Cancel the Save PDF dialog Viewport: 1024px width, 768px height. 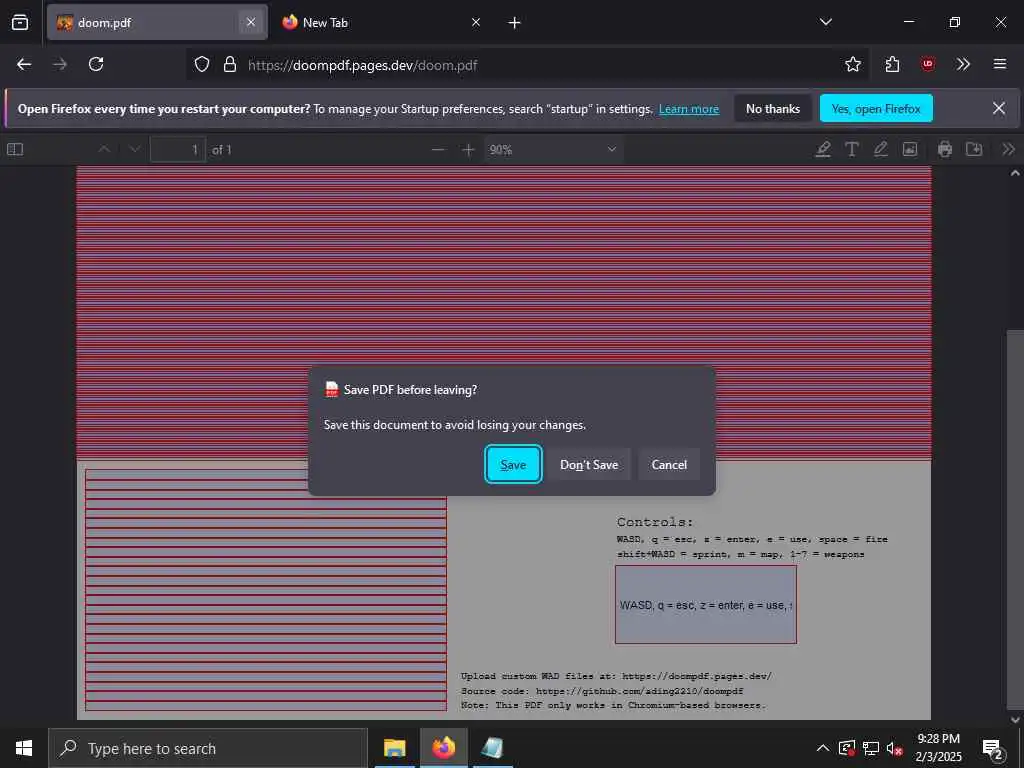pyautogui.click(x=669, y=464)
